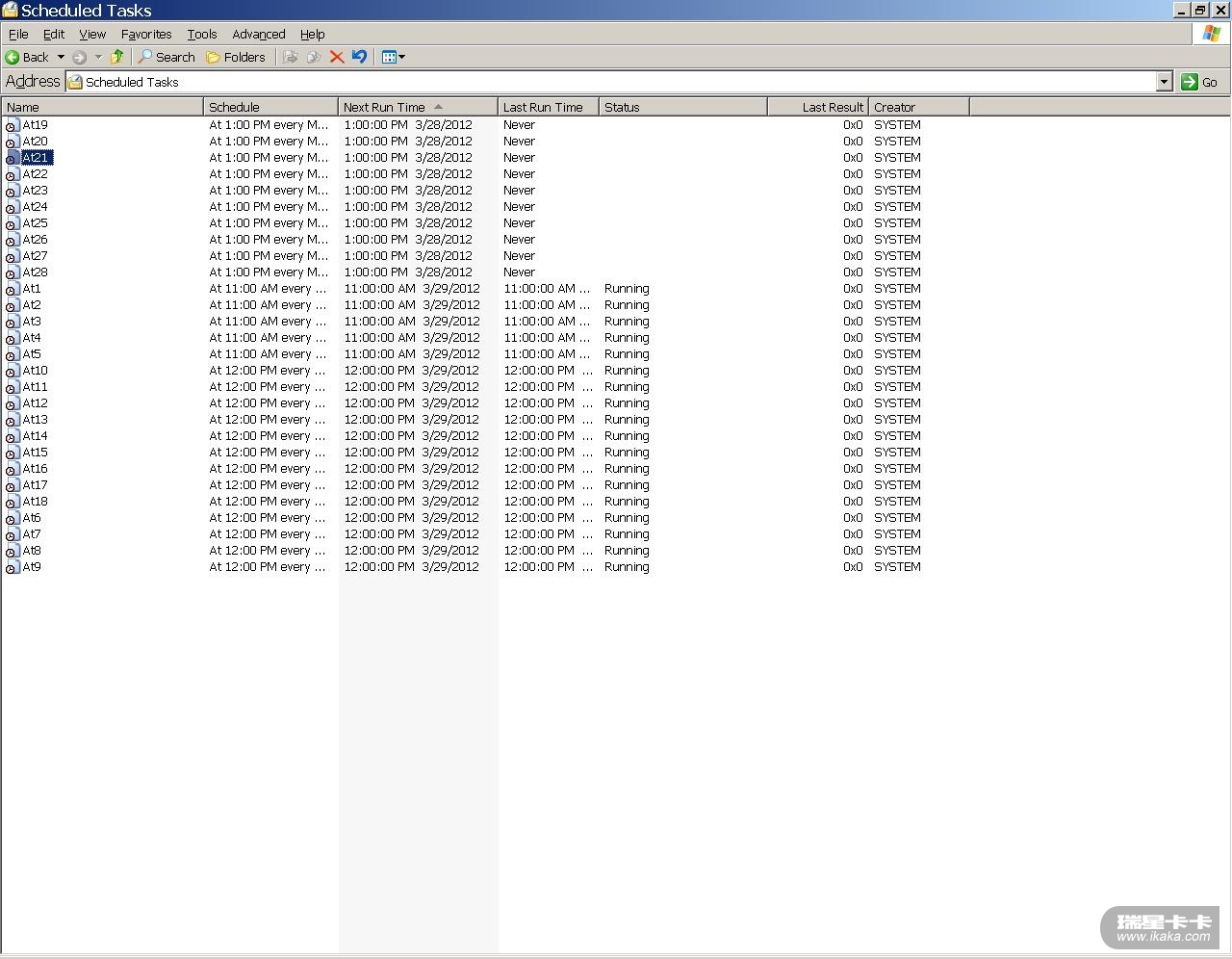Screen dimensions: 1232x959
Task: Click the task icon beside At19
Action: [x=13, y=125]
